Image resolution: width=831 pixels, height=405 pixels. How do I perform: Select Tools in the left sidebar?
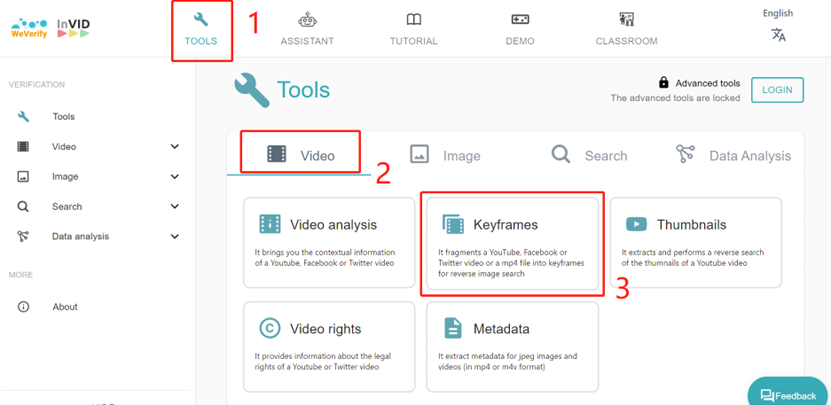click(63, 117)
